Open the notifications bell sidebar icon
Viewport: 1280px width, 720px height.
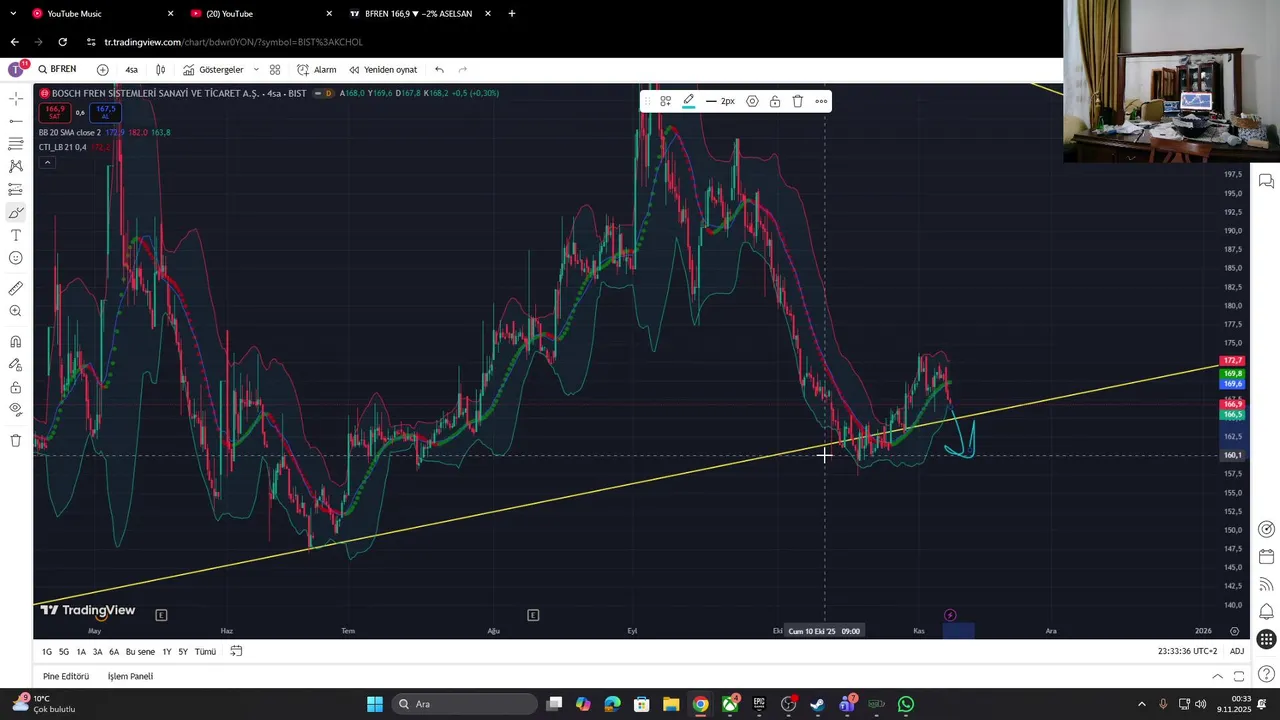click(x=1266, y=611)
